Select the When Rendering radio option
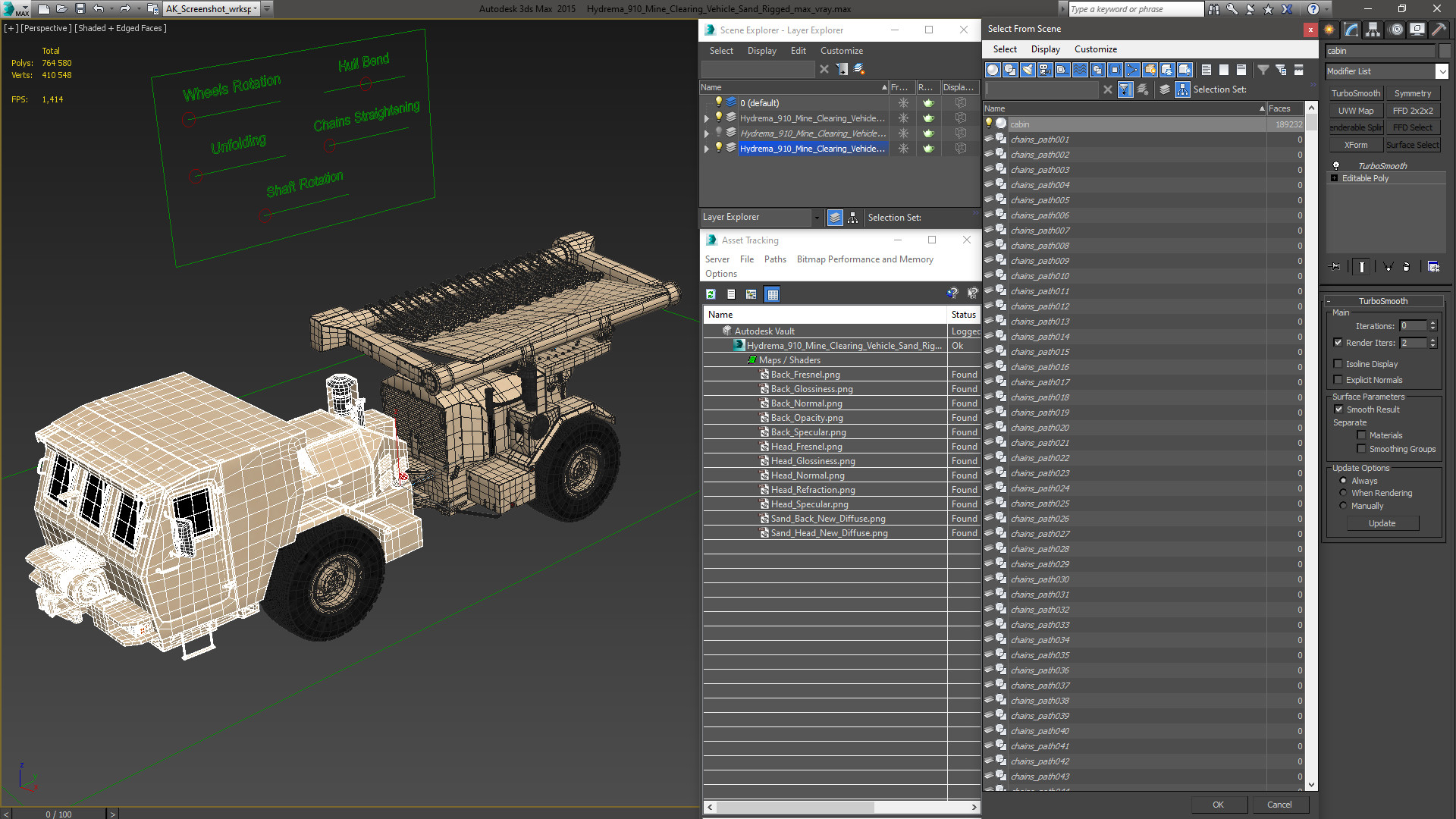This screenshot has width=1456, height=819. pyautogui.click(x=1343, y=493)
